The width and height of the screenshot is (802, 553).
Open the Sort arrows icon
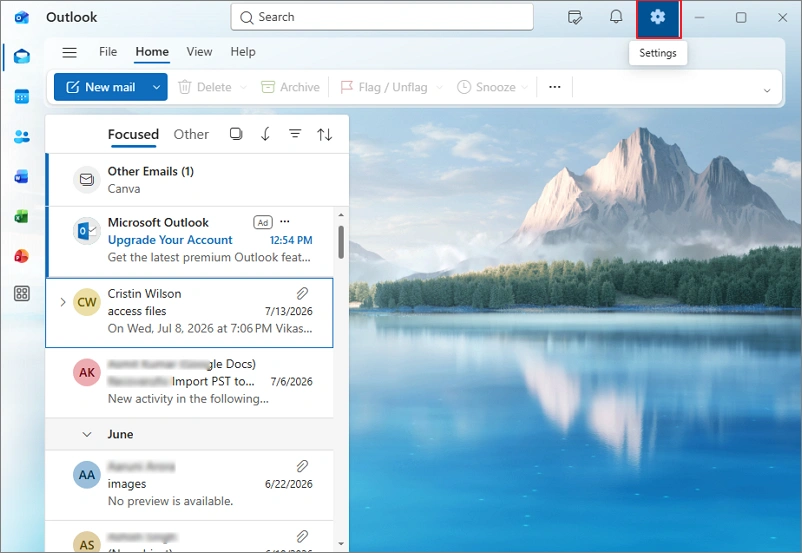point(324,135)
